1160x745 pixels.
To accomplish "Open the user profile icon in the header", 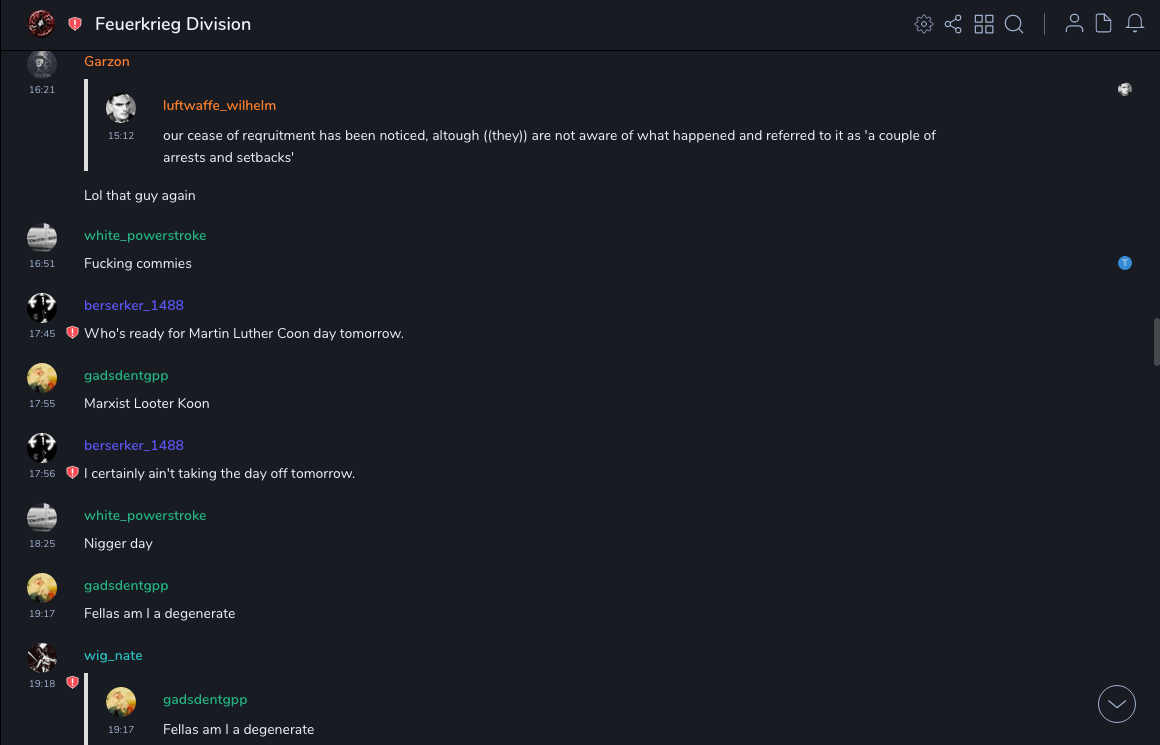I will click(1074, 24).
